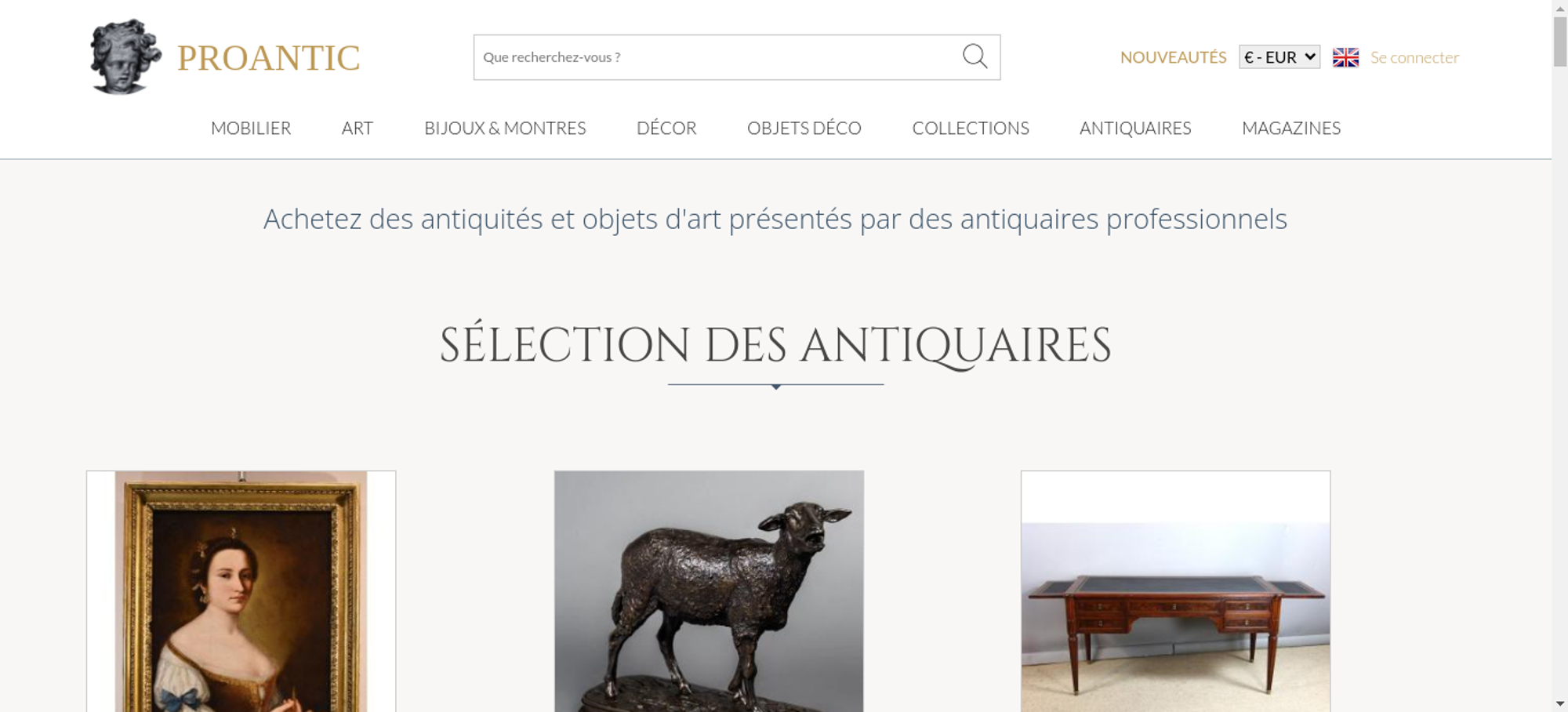Open the Collections menu

click(971, 128)
